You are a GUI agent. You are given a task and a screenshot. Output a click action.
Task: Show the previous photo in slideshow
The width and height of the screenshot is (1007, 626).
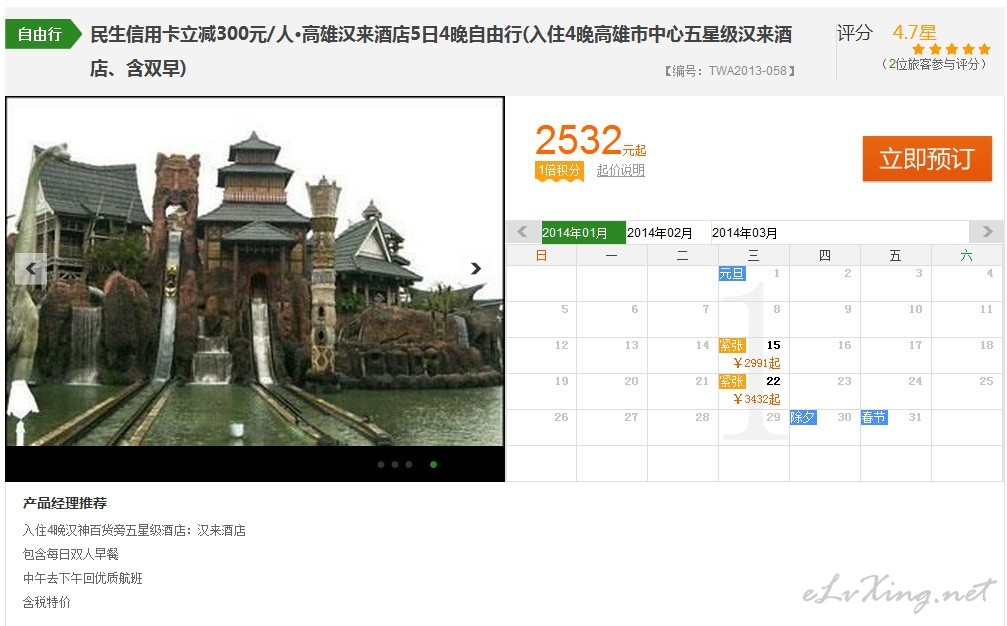point(31,268)
